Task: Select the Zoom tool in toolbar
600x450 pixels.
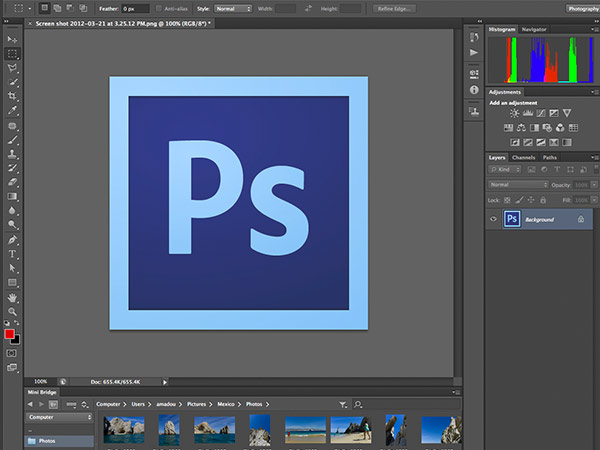Action: coord(12,312)
